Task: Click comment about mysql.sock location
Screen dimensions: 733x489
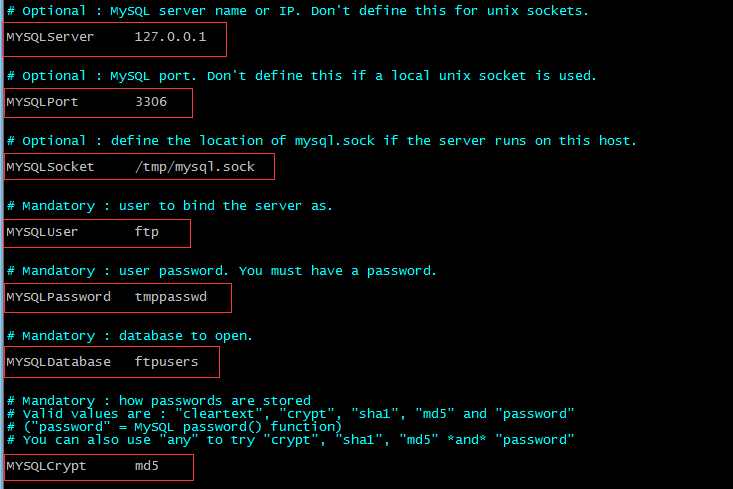Action: point(322,141)
